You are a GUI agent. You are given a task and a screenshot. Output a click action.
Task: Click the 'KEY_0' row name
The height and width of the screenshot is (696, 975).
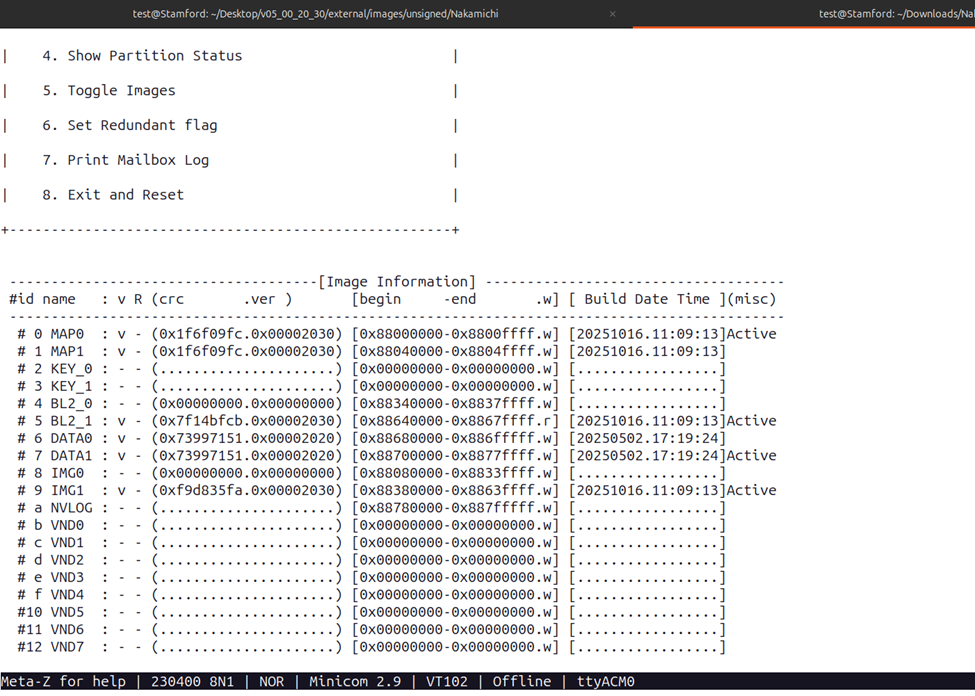[71, 369]
